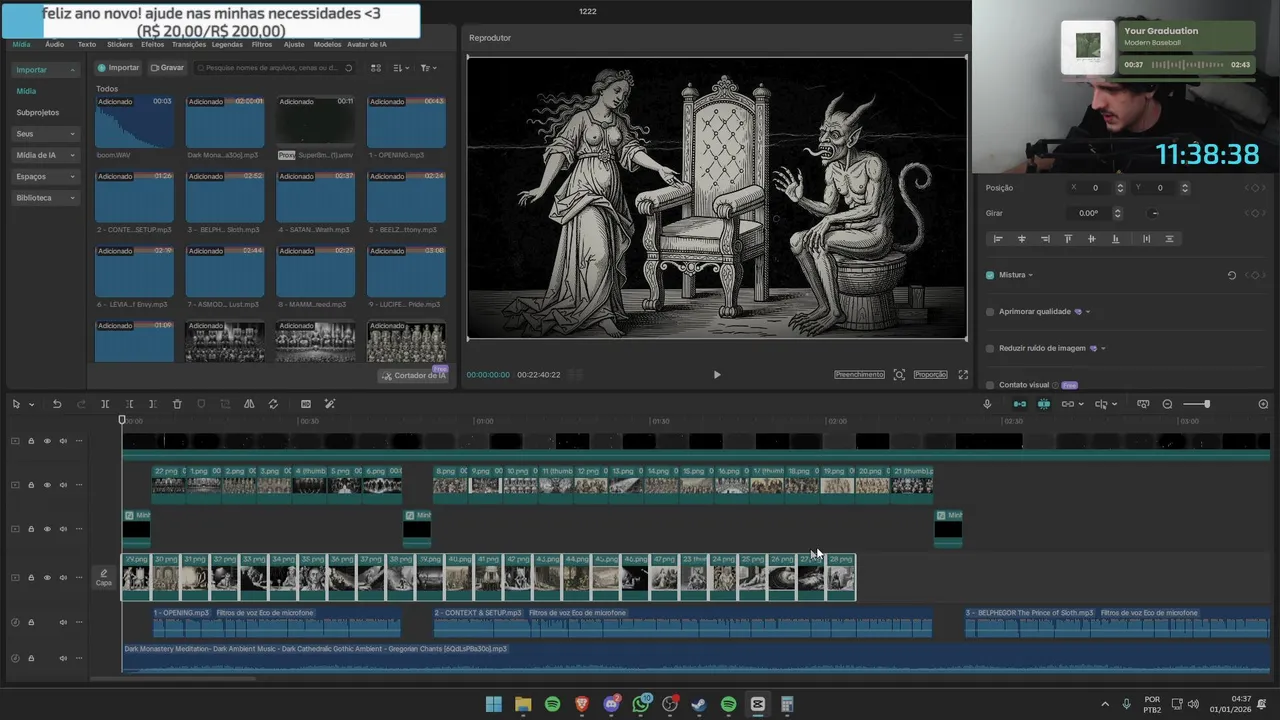Click the rotation dial next to Girar
1280x720 pixels.
click(1154, 213)
